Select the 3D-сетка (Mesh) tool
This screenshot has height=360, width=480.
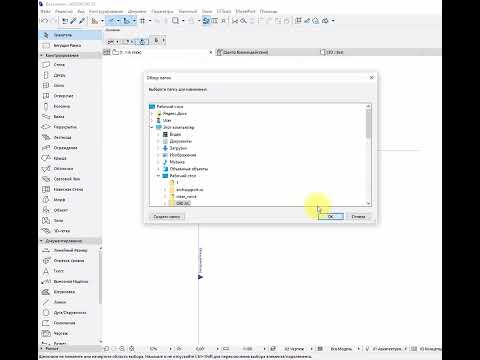[x=70, y=231]
